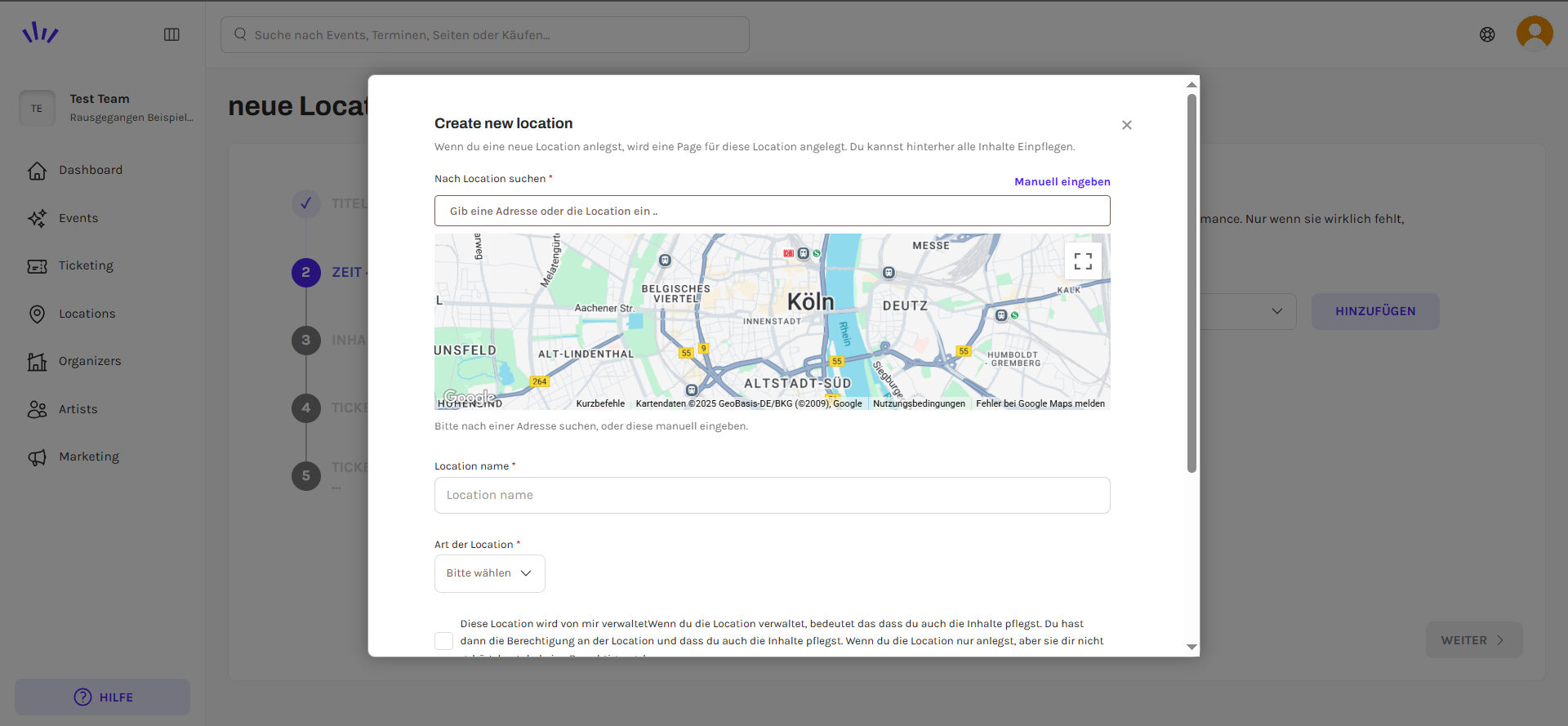Click the Artists people icon
Image resolution: width=1568 pixels, height=726 pixels.
[37, 409]
